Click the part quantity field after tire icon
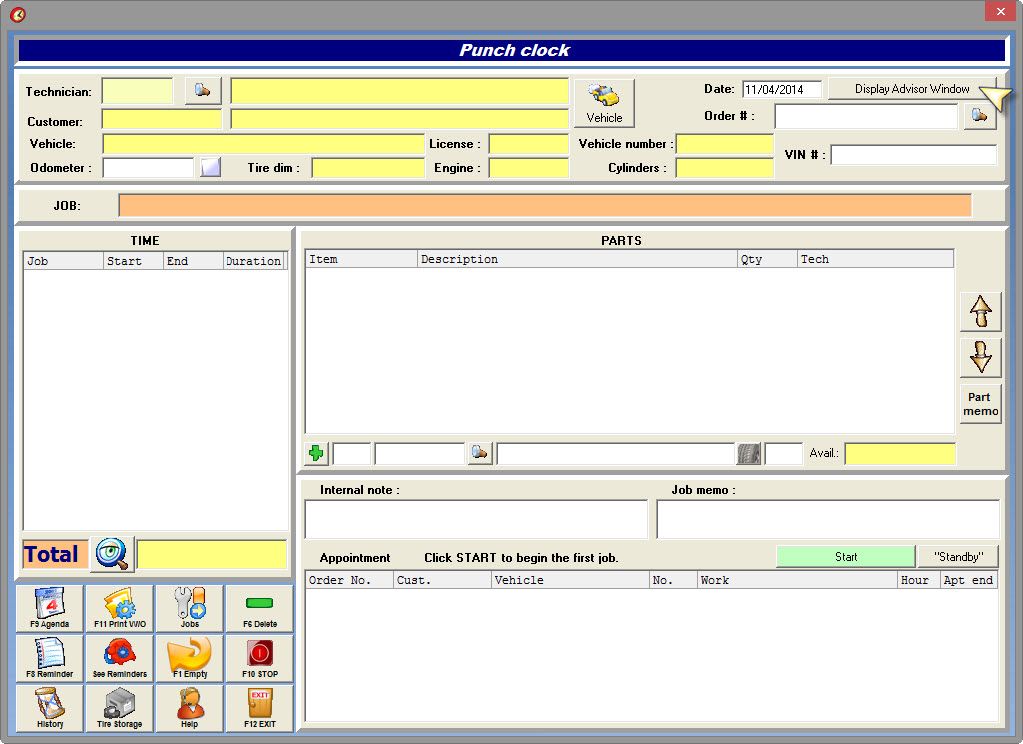 (784, 453)
